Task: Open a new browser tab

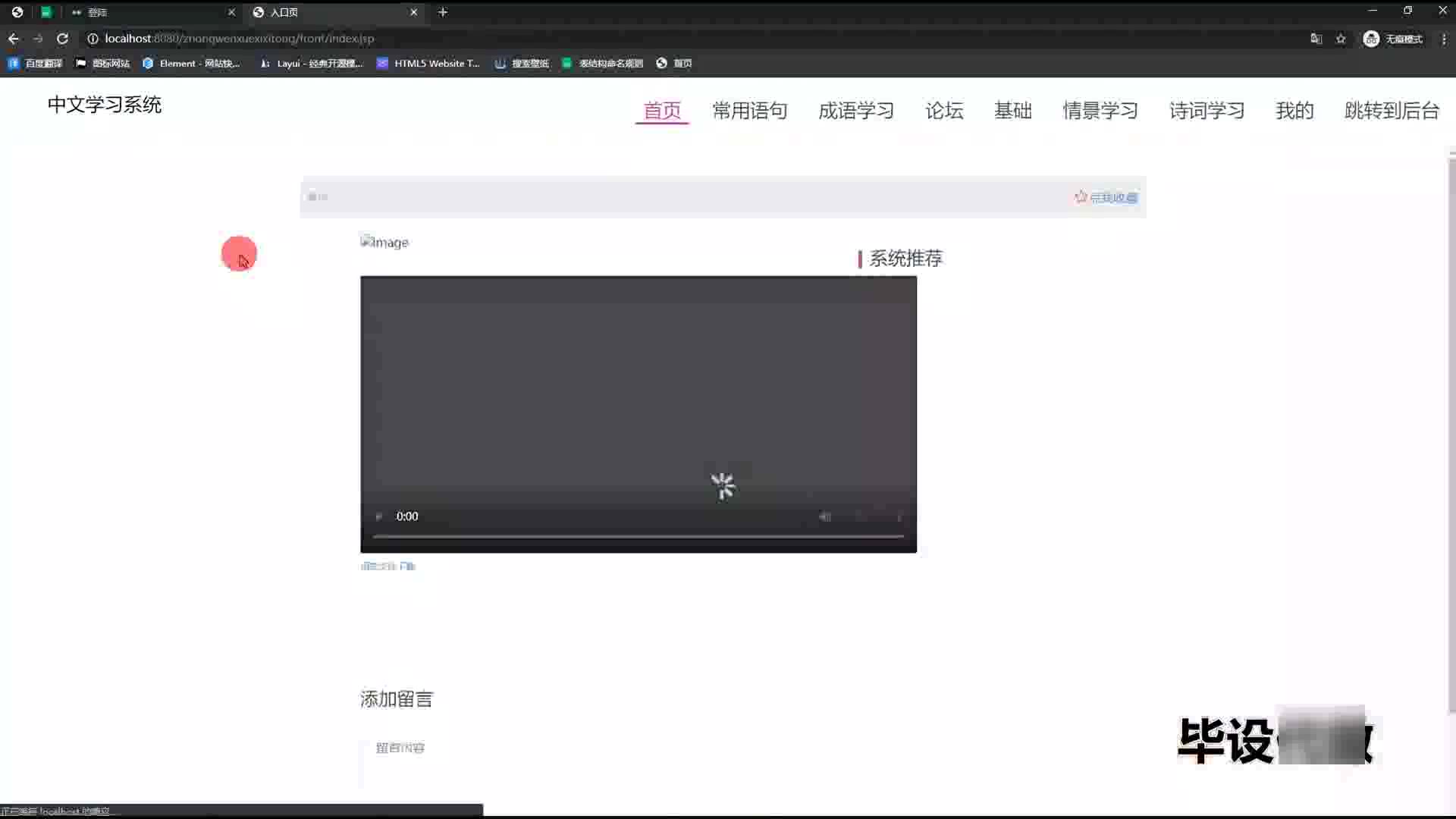Action: (x=443, y=12)
